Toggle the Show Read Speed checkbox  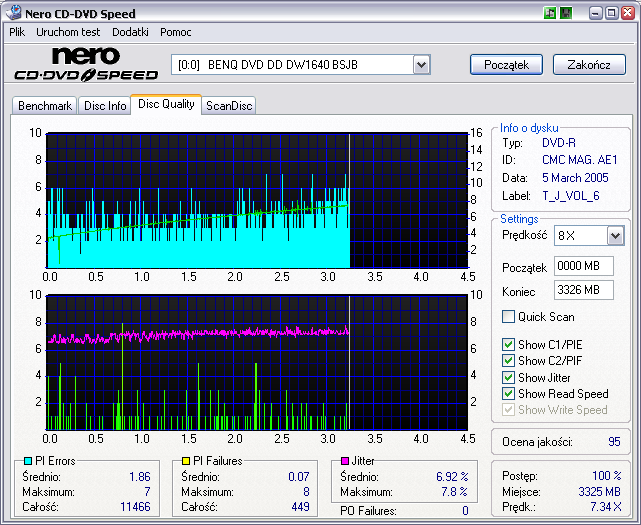[508, 393]
